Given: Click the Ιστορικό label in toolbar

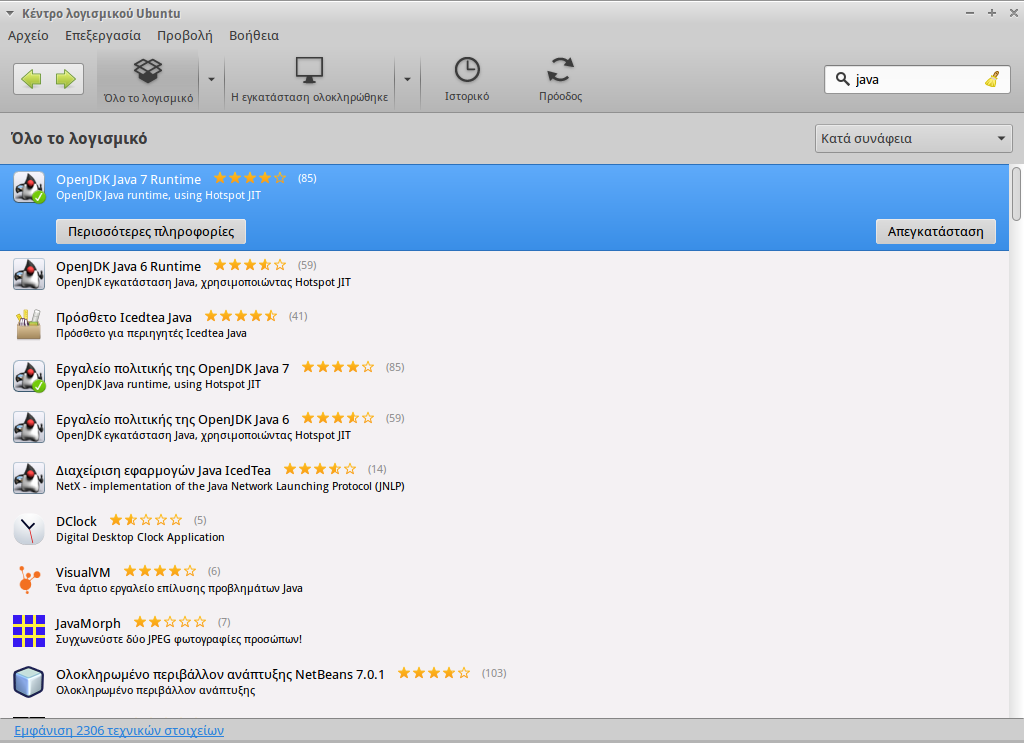Looking at the screenshot, I should tap(467, 96).
